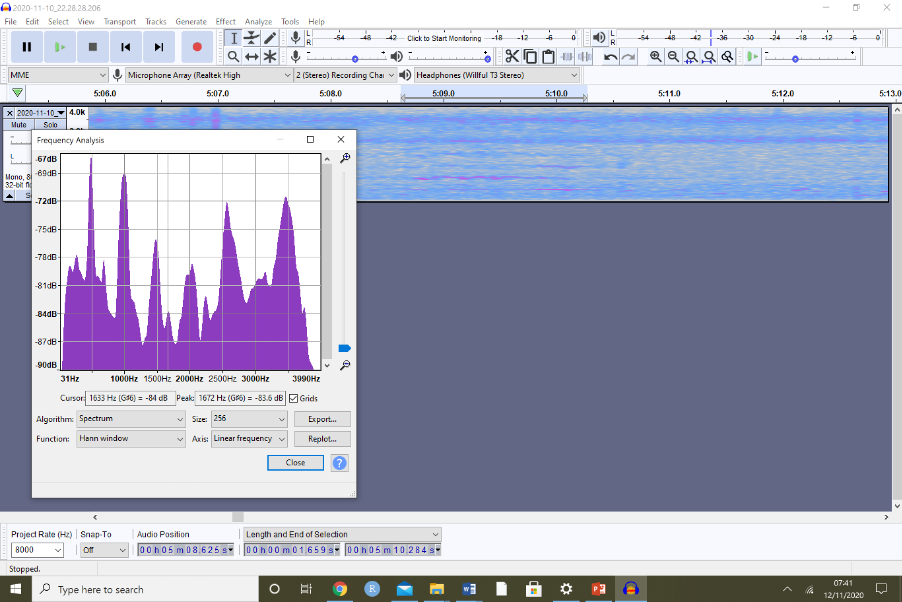Start recording with the red Record button
Screen dimensions: 902x602
(x=197, y=47)
